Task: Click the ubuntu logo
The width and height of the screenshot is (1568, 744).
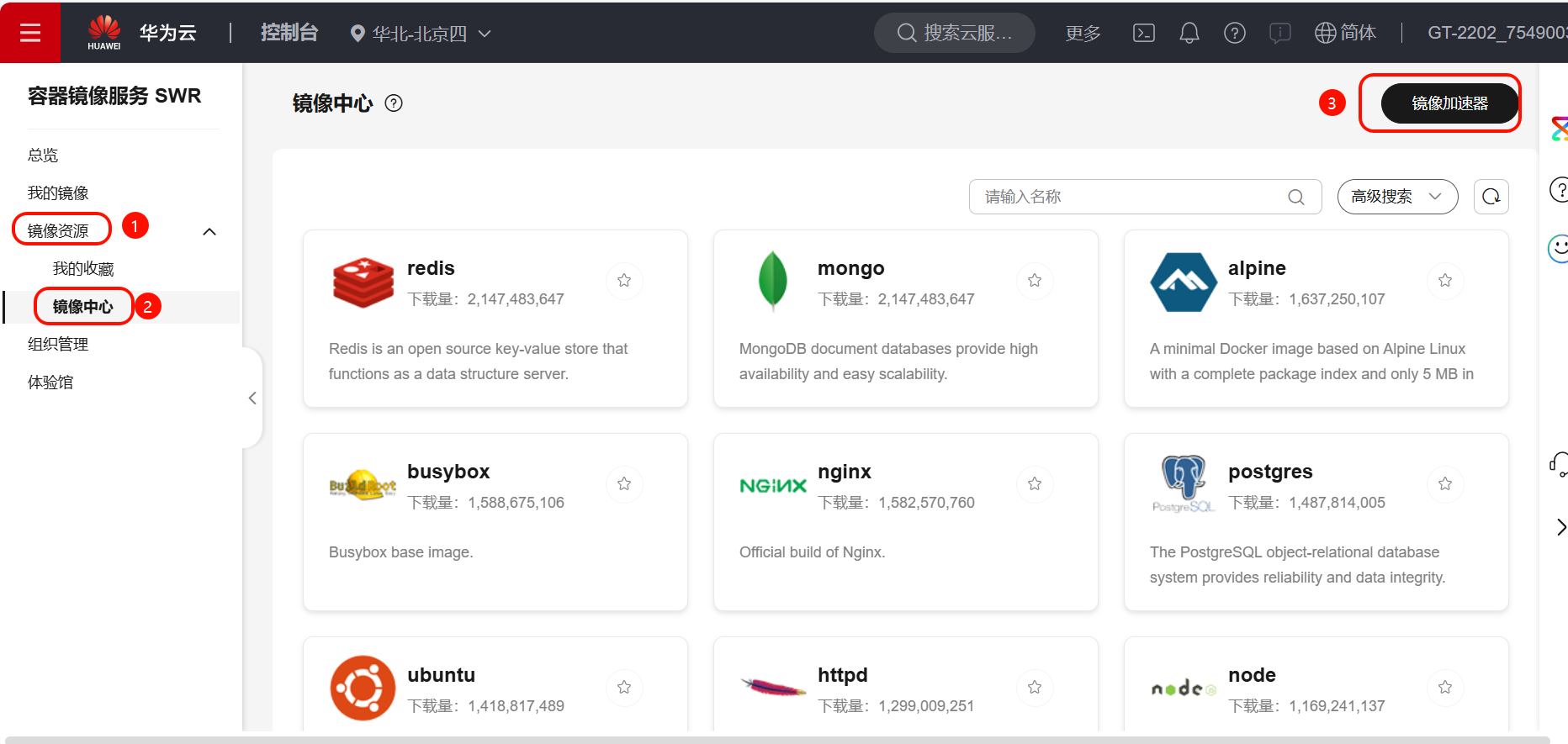Action: (x=363, y=688)
